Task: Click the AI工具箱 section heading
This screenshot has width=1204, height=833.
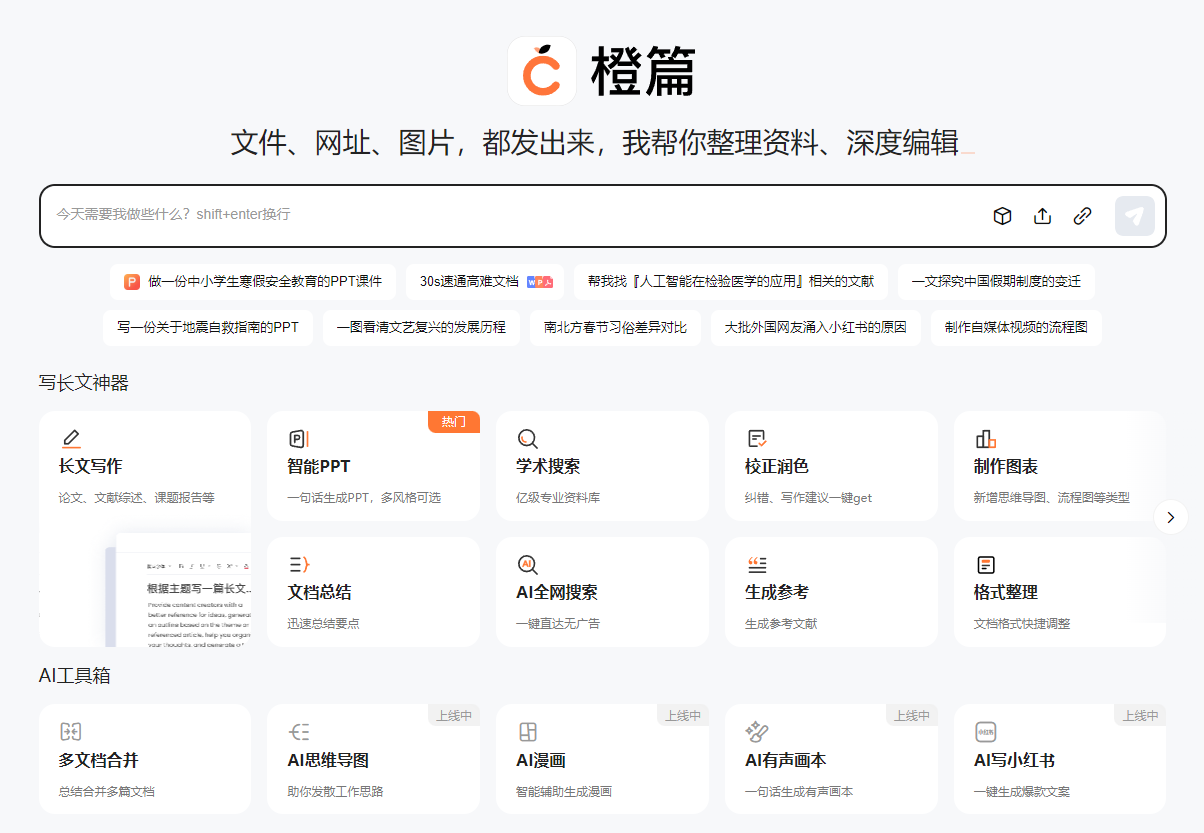Action: [x=75, y=676]
